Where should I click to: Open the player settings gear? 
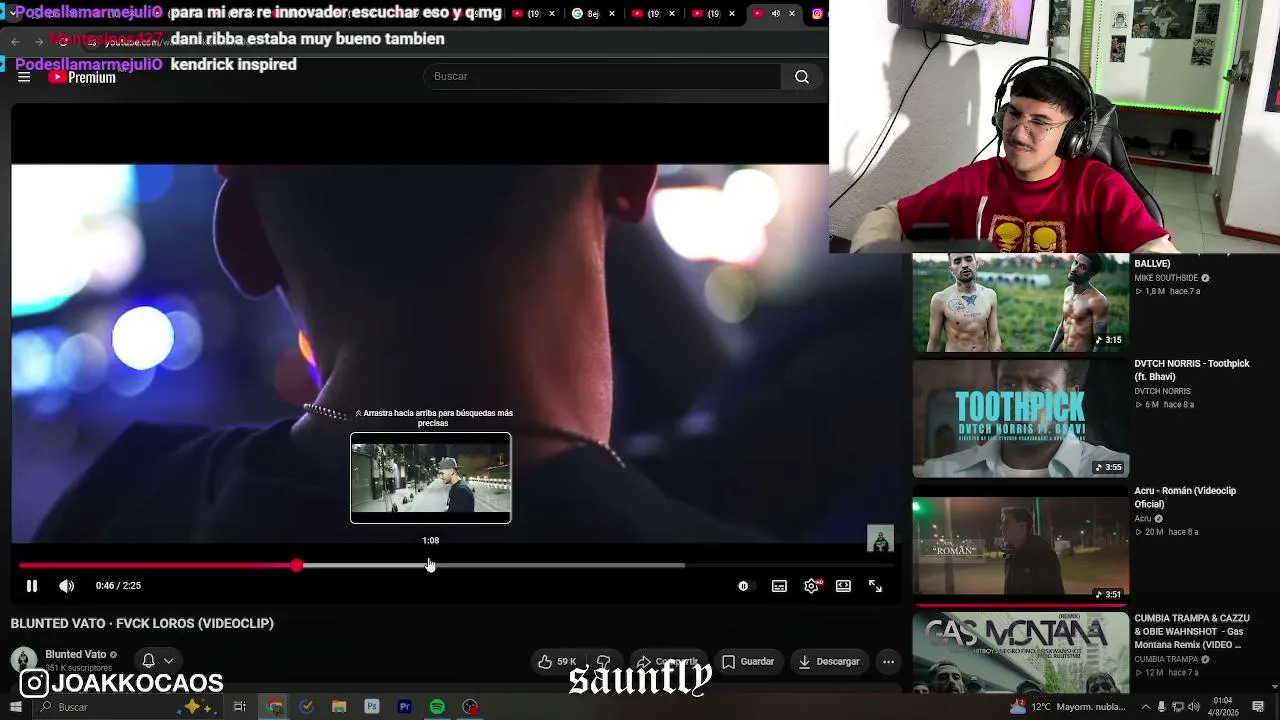point(811,586)
